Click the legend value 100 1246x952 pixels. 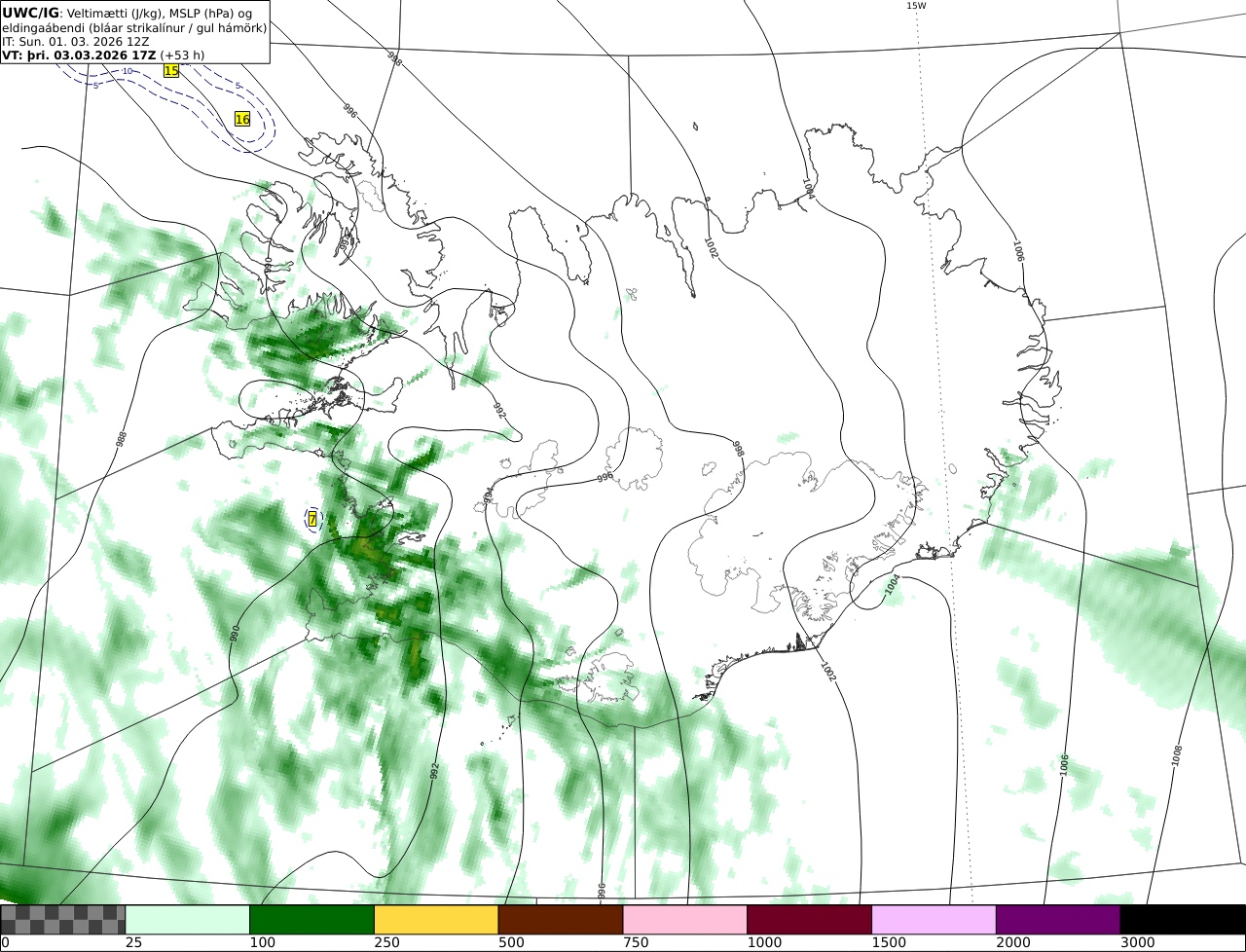click(x=262, y=943)
